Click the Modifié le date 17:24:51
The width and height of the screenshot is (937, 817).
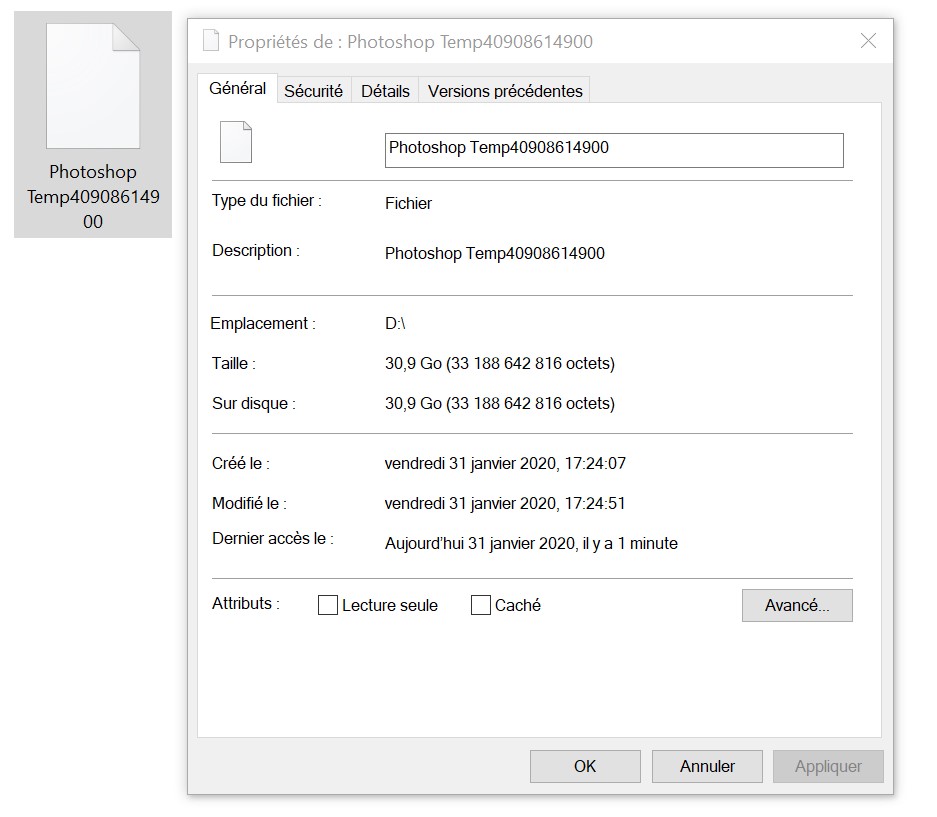505,503
